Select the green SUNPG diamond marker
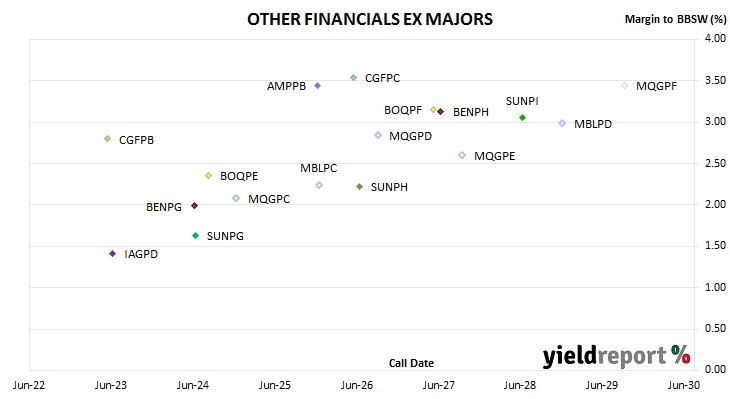This screenshot has width=730, height=399. click(196, 236)
